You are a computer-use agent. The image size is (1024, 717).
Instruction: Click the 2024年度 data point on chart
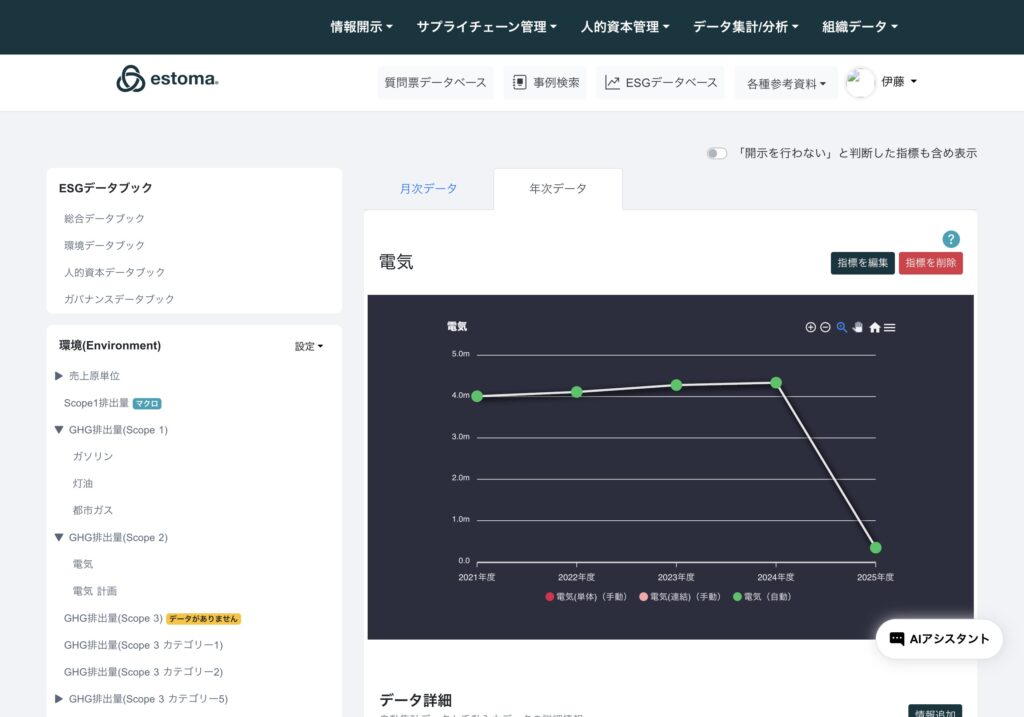pos(776,382)
